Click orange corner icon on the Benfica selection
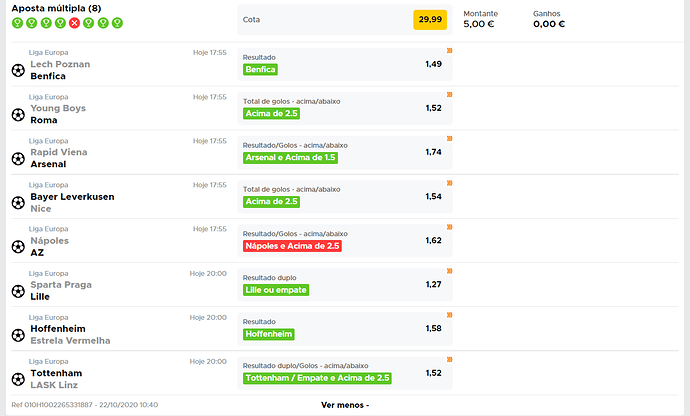 click(449, 51)
